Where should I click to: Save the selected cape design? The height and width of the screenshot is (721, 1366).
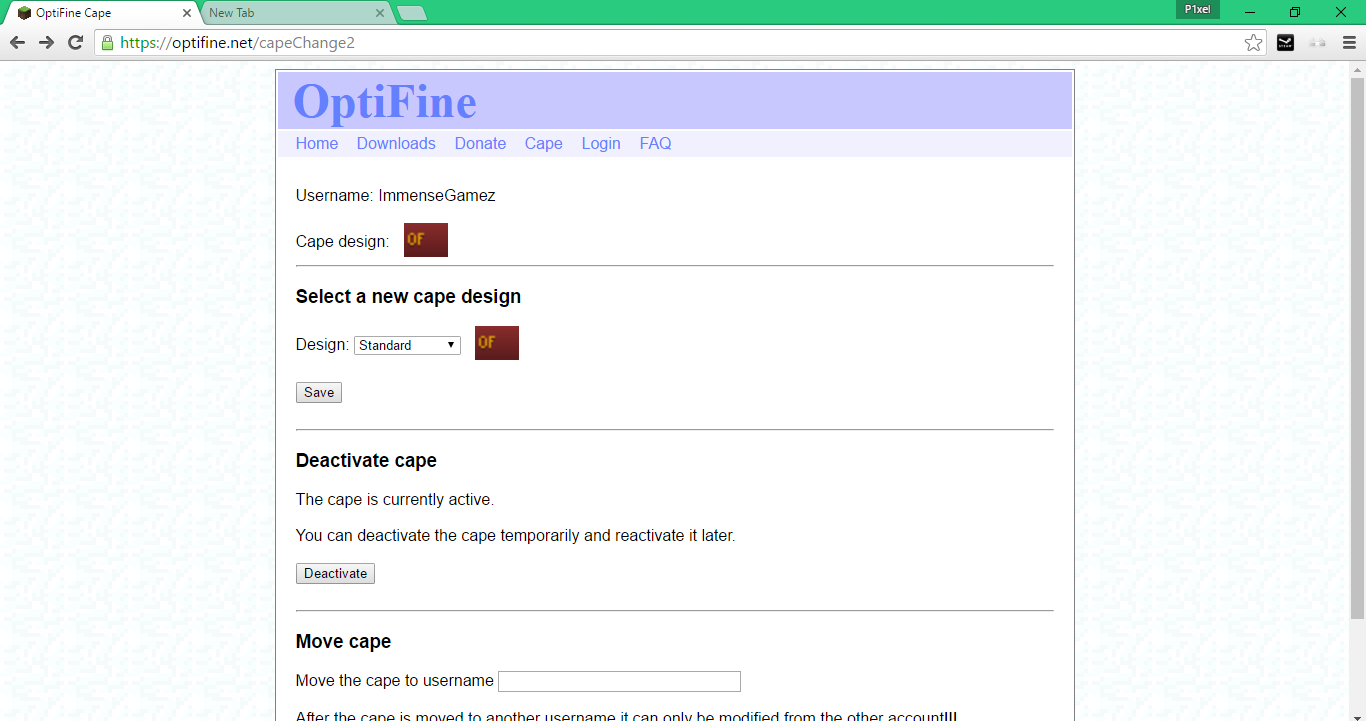click(319, 392)
